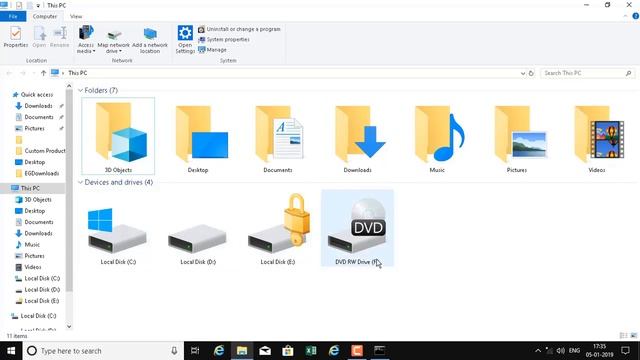Switch to the Computer ribbon tab
The width and height of the screenshot is (640, 360).
coord(45,16)
